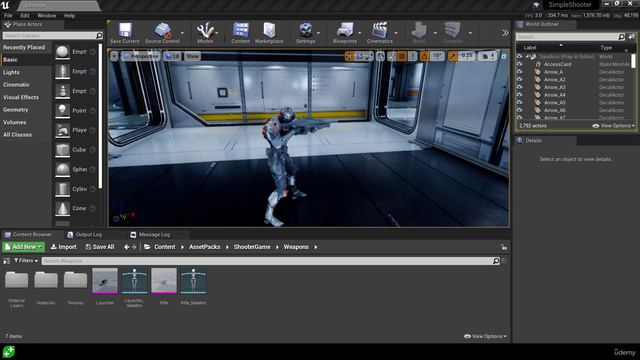Select the Cone actor icon
640x360 pixels.
62,209
